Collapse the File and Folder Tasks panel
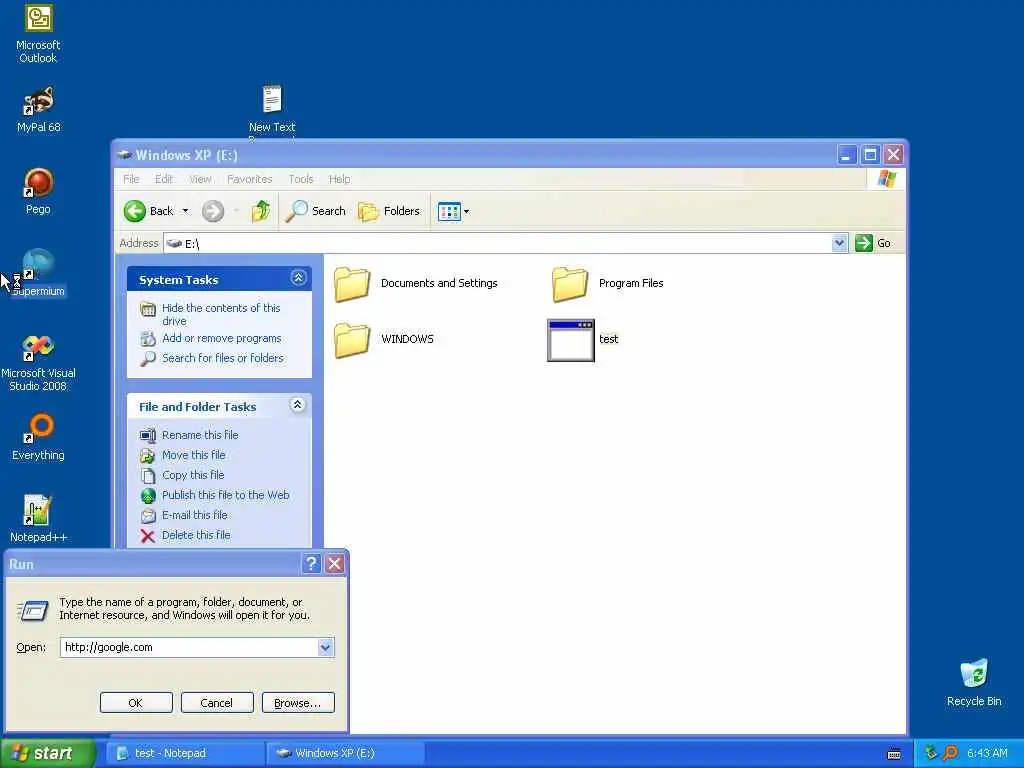 tap(298, 405)
